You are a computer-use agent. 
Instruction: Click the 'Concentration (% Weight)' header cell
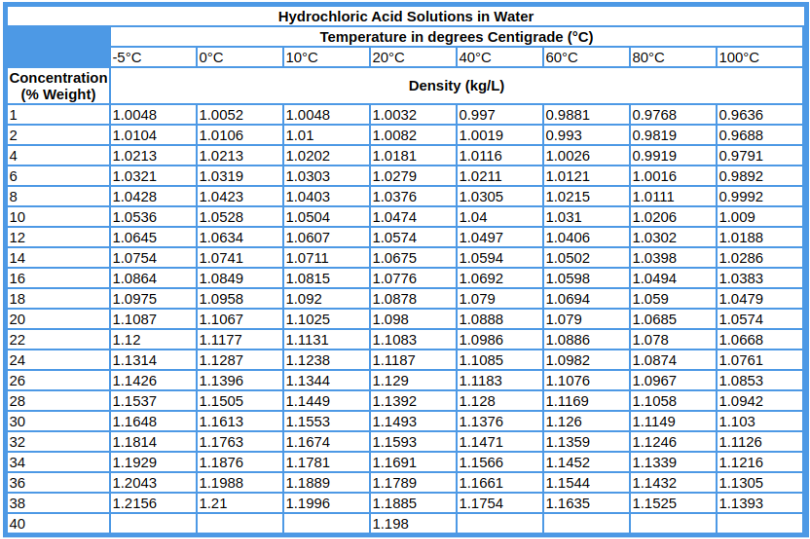58,86
